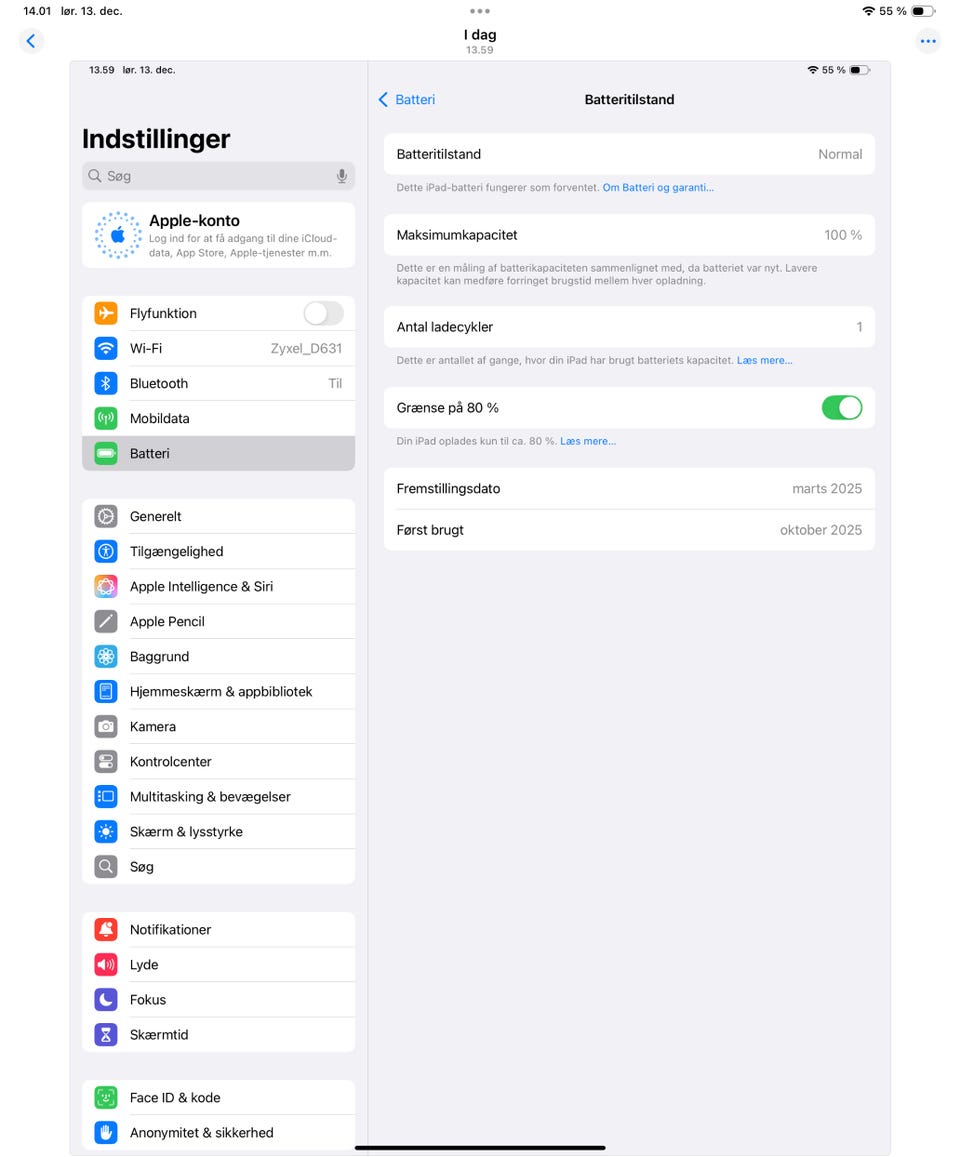Open Bluetooth settings via its icon
Screen dimensions: 960x1157
point(106,383)
